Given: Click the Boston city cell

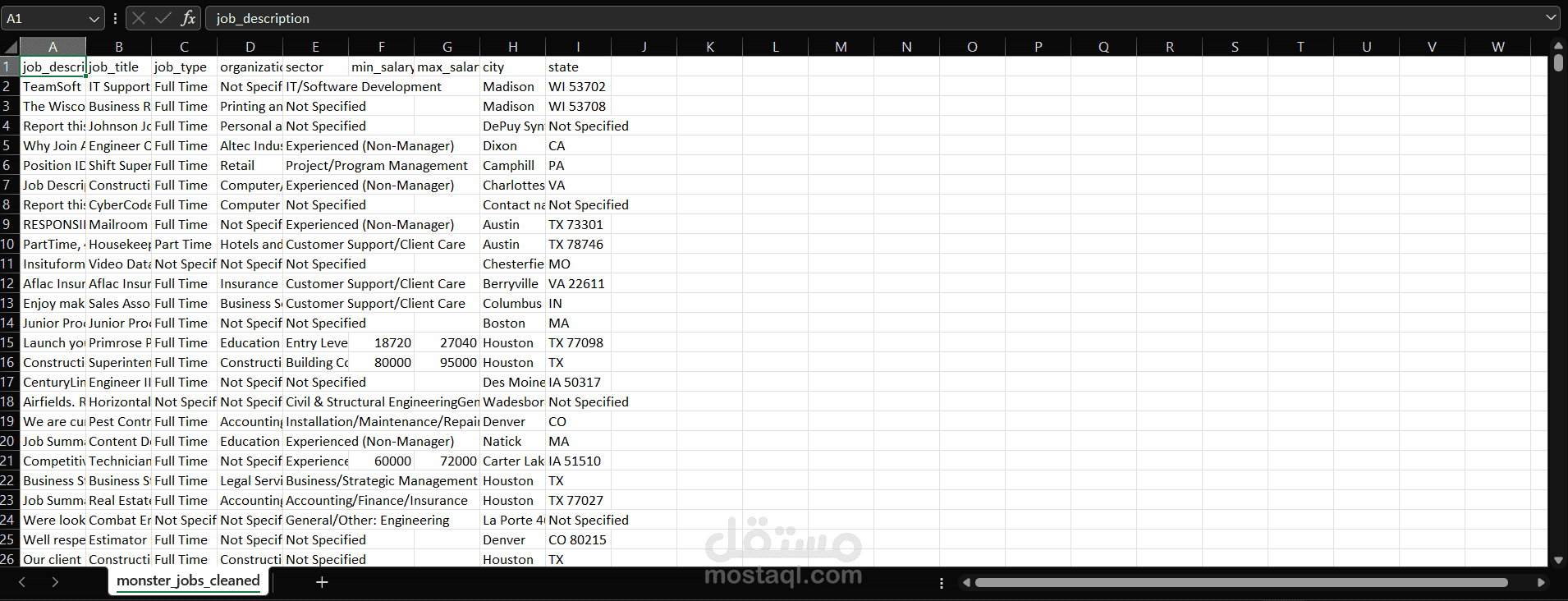Looking at the screenshot, I should (512, 323).
